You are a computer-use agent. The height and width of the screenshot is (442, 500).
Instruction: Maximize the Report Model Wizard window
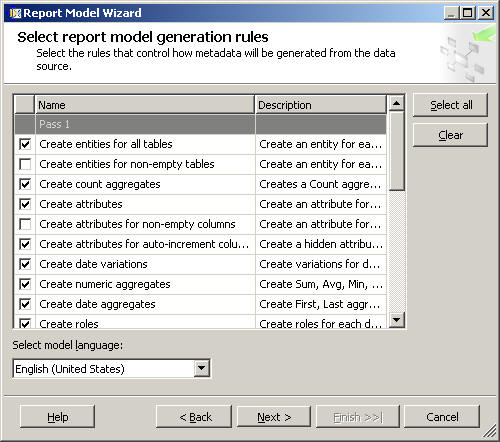(467, 13)
